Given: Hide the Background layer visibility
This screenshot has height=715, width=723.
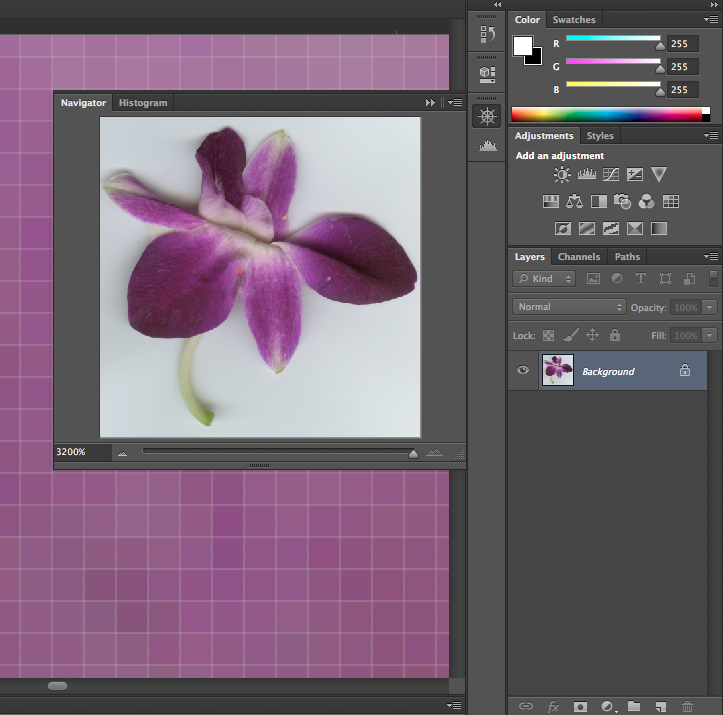Looking at the screenshot, I should [522, 371].
